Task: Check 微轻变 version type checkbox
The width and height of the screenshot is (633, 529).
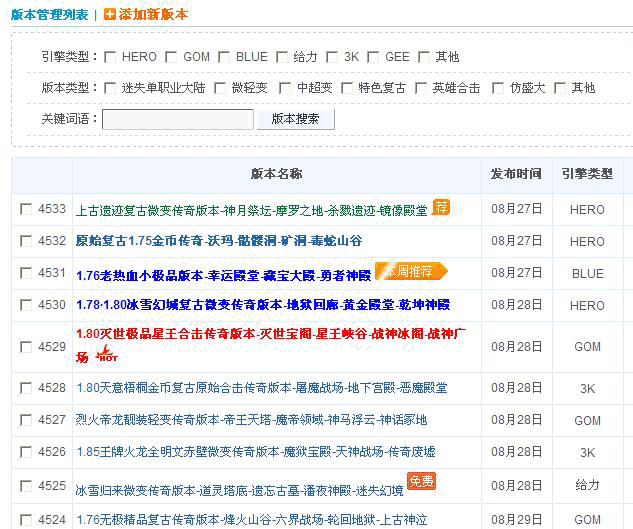Action: (220, 88)
